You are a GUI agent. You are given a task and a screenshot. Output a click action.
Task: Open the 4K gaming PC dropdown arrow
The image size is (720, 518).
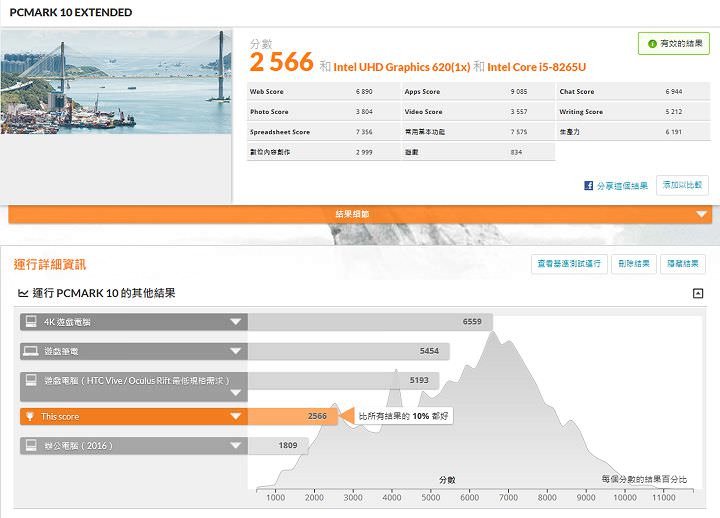pos(236,322)
